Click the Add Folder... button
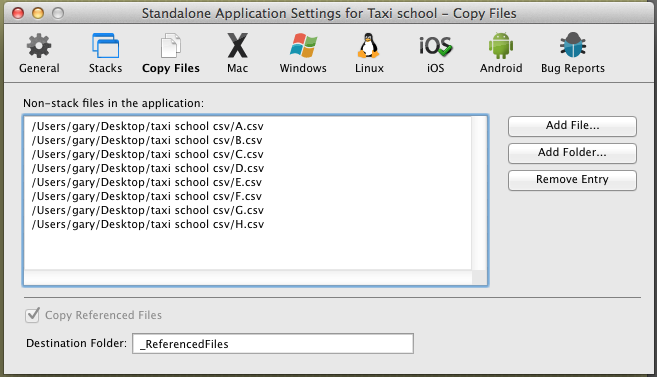 572,153
